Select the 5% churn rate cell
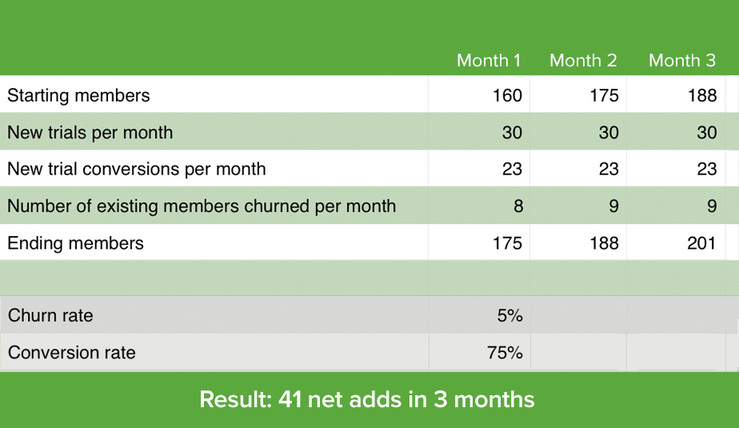Viewport: 739px width, 428px height. click(x=510, y=316)
